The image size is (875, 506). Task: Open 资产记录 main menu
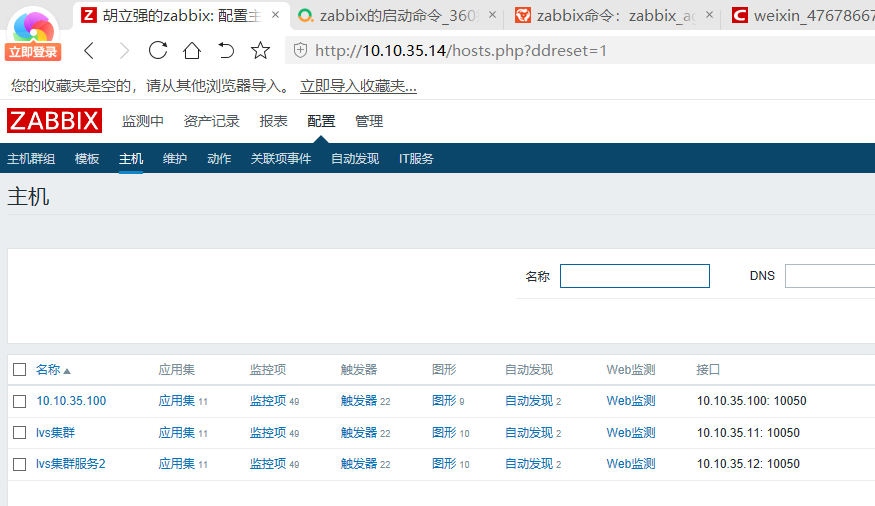[211, 121]
